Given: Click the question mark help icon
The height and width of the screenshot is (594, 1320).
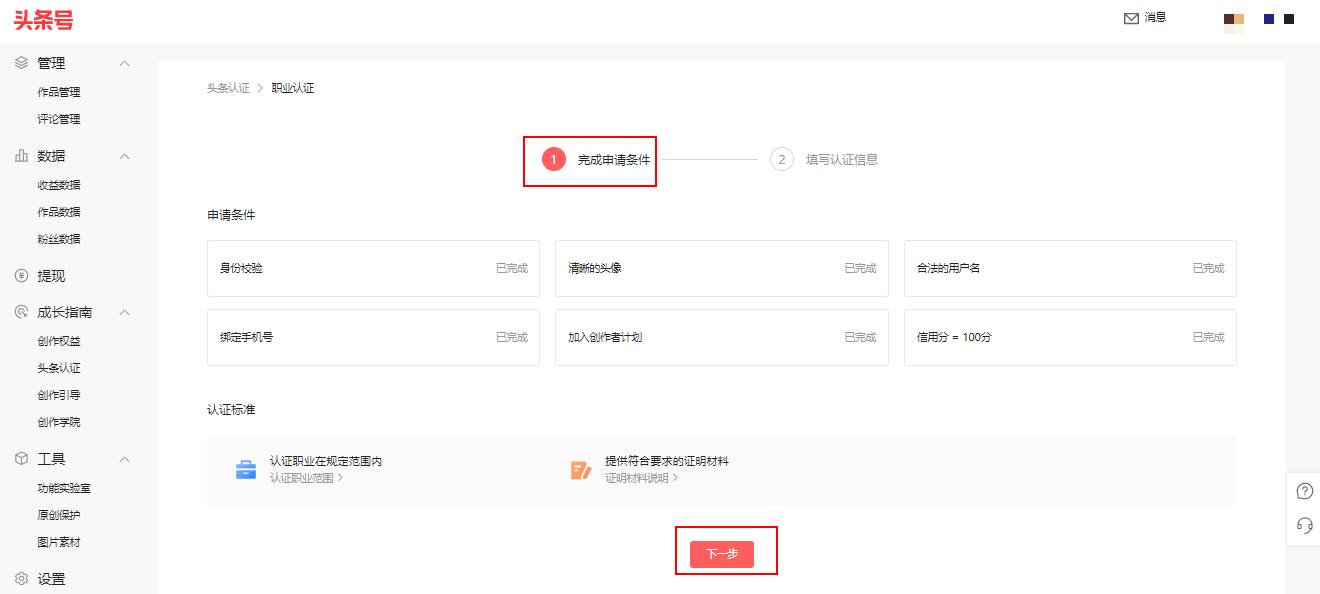Looking at the screenshot, I should [1303, 491].
